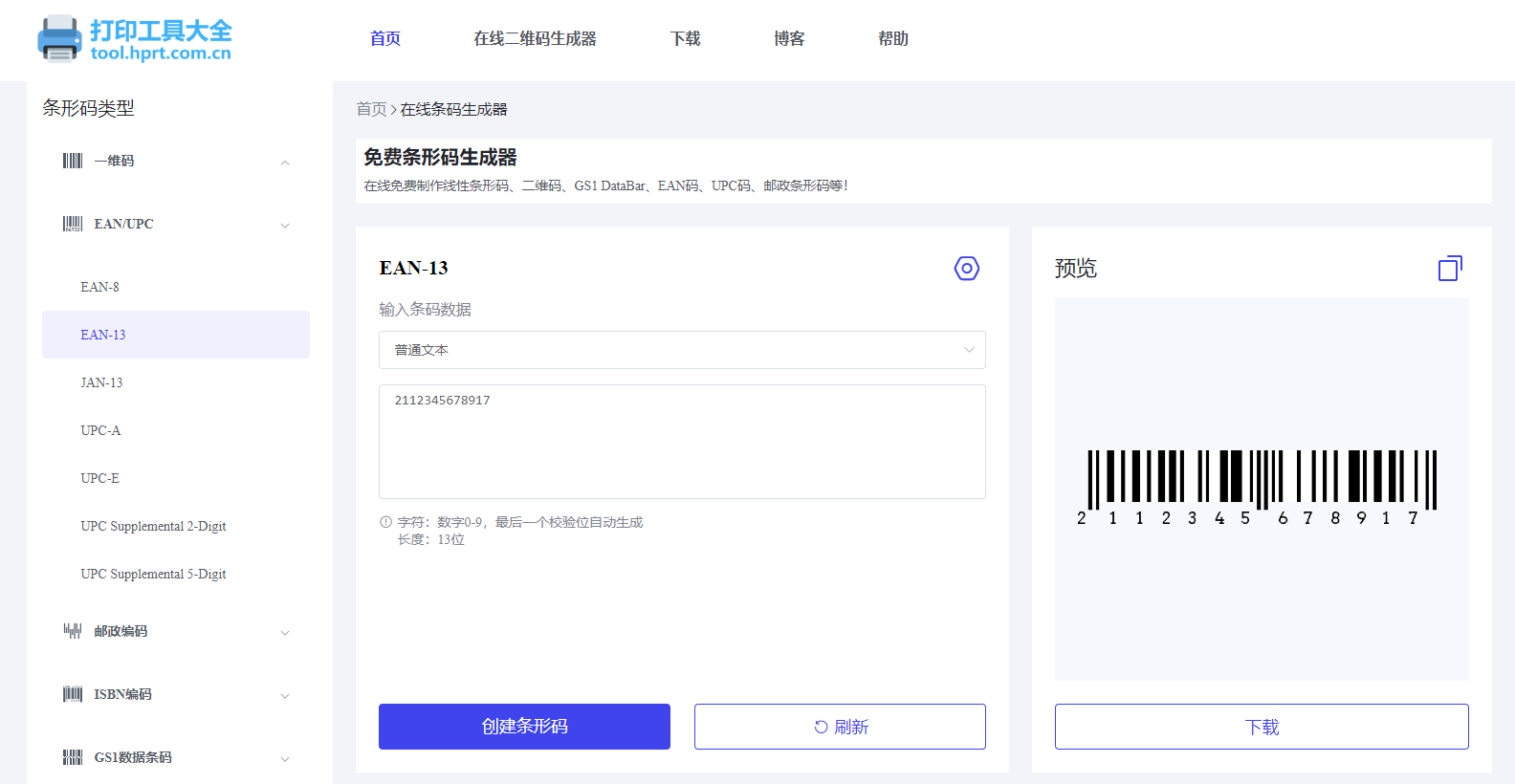Select UPC Supplemental 5-Digit type
The image size is (1515, 784).
click(x=176, y=574)
